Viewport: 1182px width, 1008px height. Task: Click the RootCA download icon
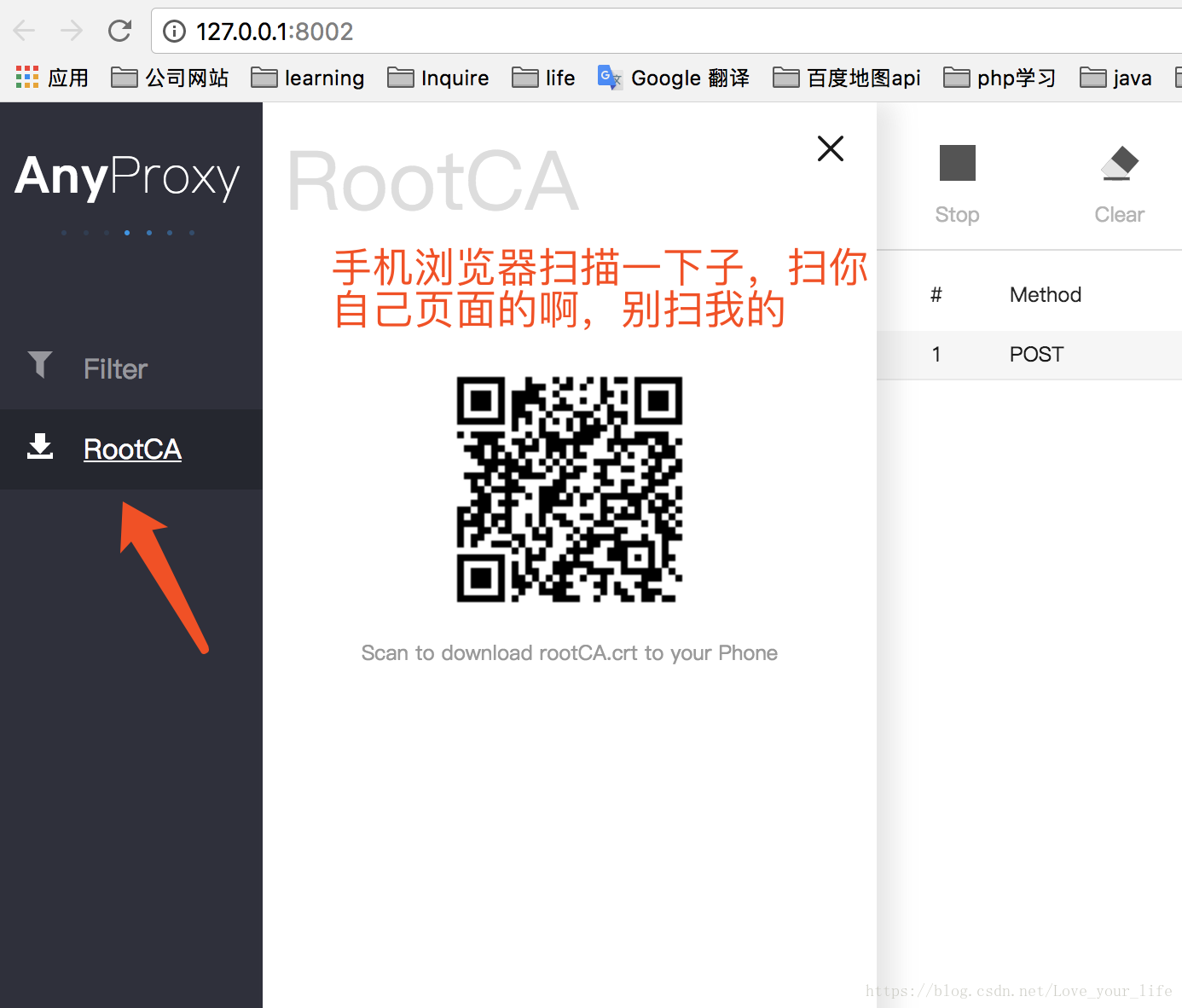pos(40,446)
